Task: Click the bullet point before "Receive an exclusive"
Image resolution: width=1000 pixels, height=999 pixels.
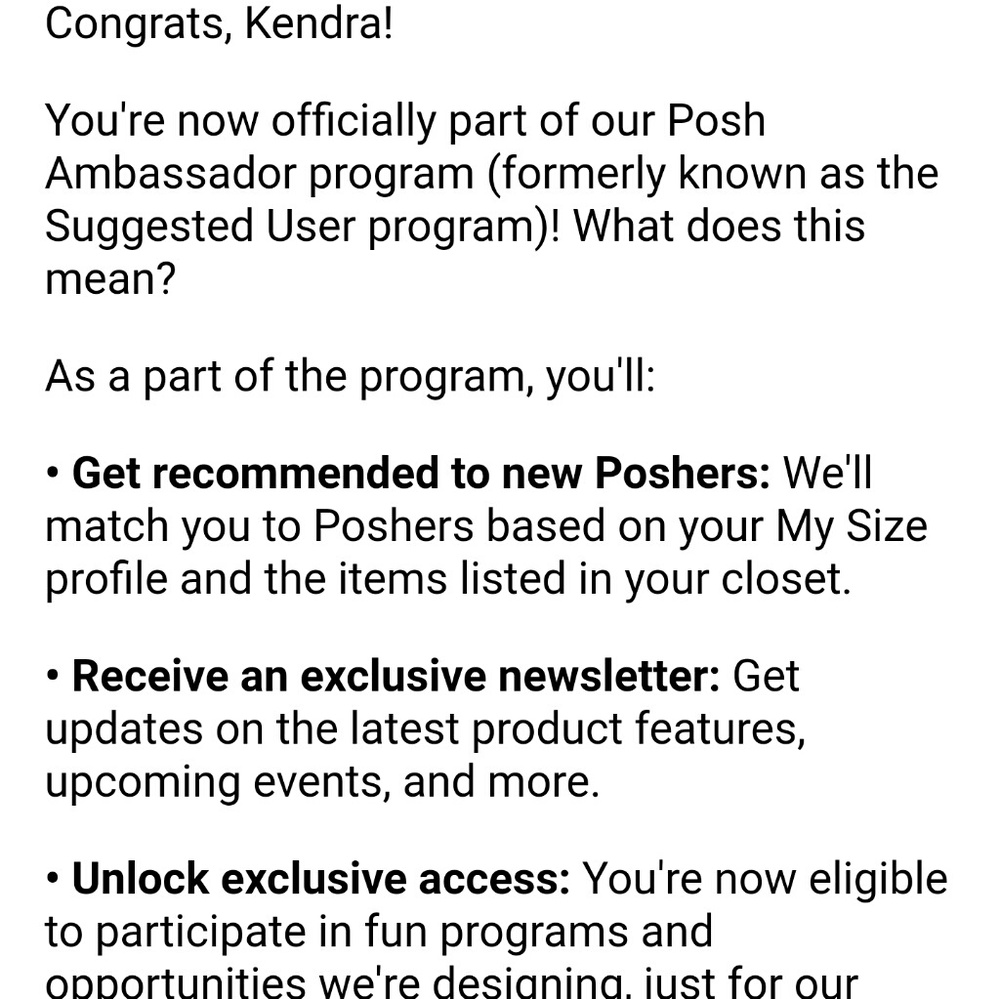Action: 54,677
